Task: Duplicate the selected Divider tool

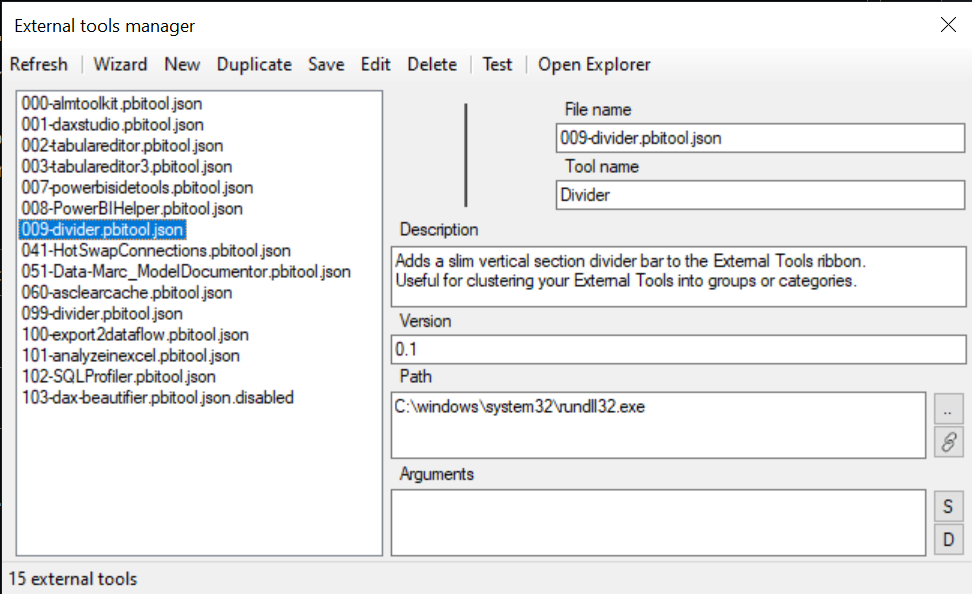Action: 254,64
